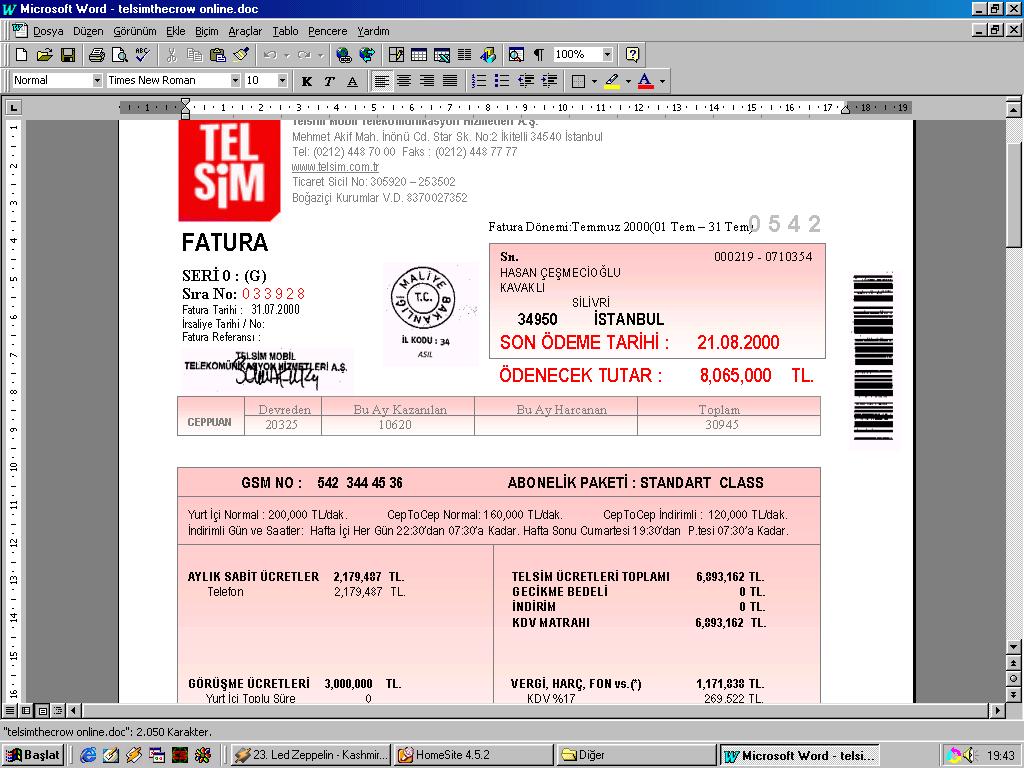This screenshot has height=768, width=1024.
Task: Insert a table using the toolbar icon
Action: click(x=418, y=55)
